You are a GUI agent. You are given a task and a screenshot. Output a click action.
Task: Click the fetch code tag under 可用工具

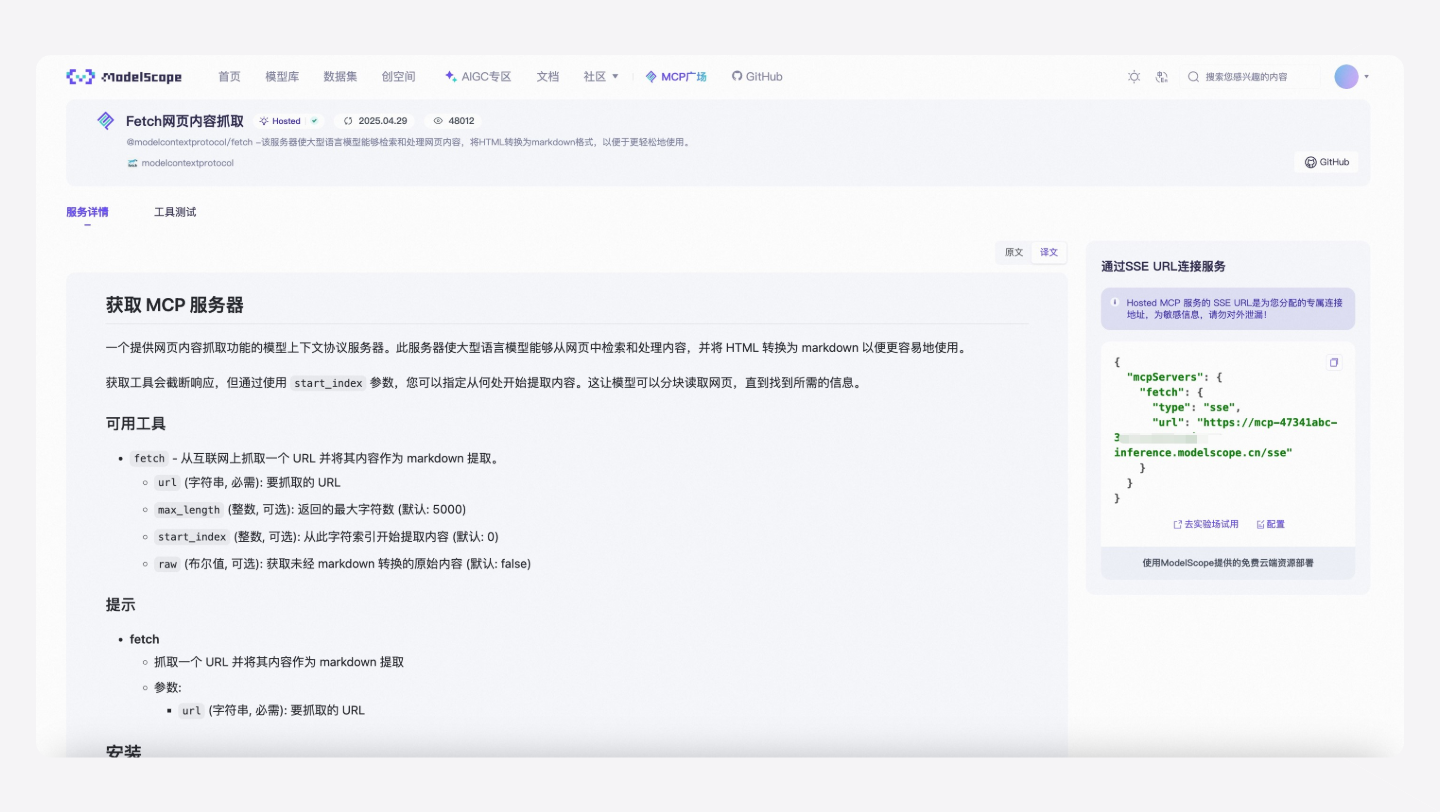tap(149, 459)
